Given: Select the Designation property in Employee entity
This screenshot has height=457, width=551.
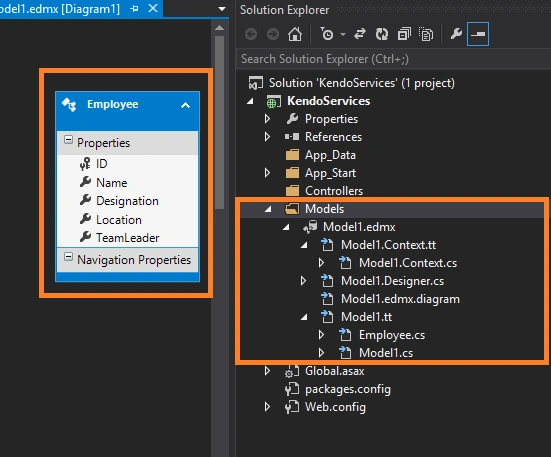Looking at the screenshot, I should (x=127, y=201).
